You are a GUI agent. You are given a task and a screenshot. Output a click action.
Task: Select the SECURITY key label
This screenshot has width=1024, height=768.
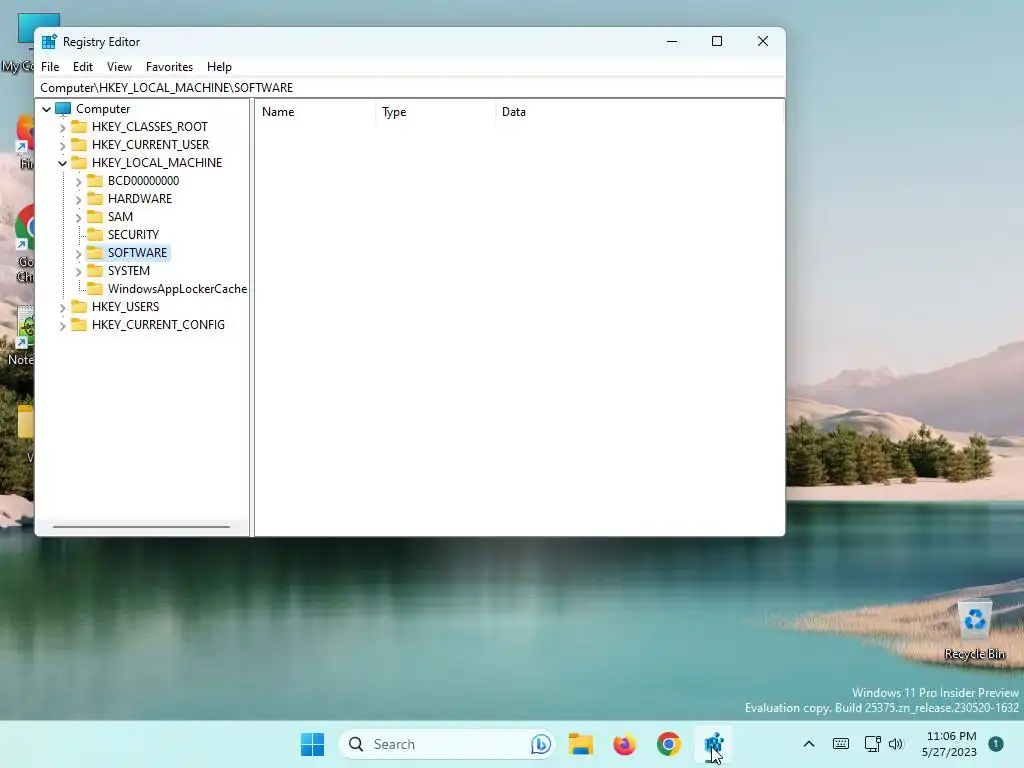(133, 234)
